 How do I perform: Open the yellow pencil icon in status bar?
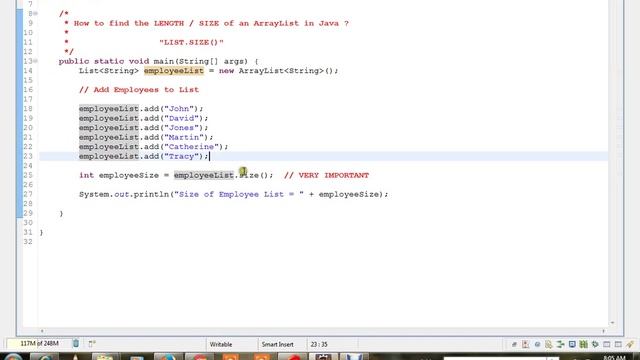point(630,344)
